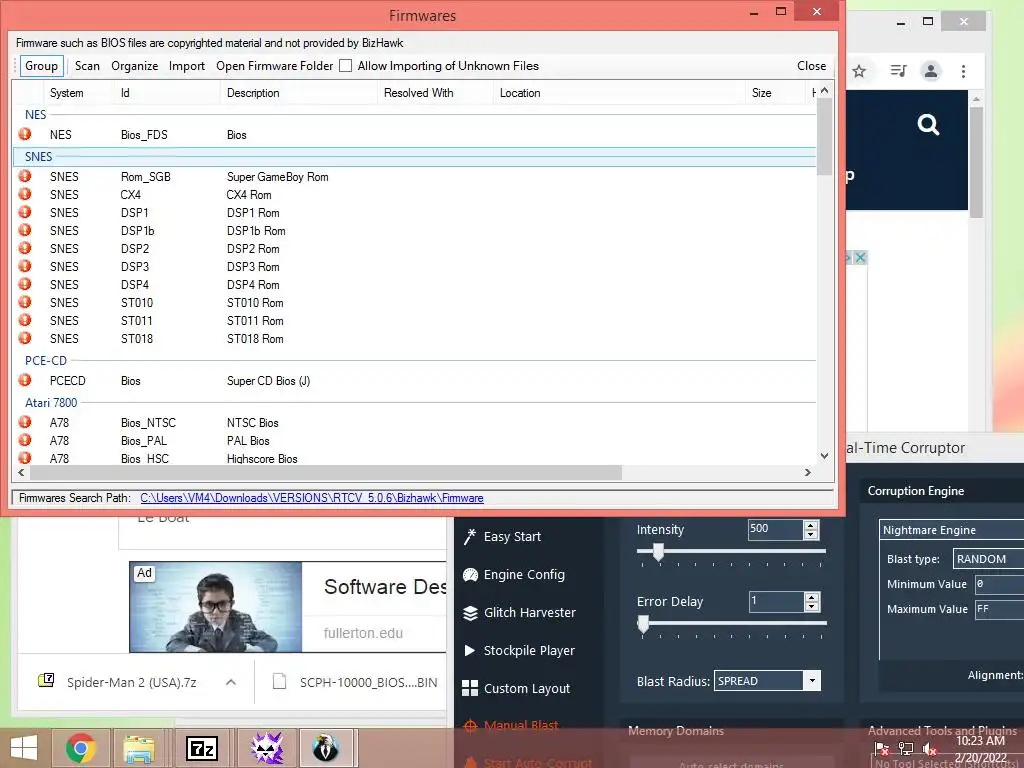Click the warning icon for Rom_SGB
The width and height of the screenshot is (1024, 768).
(x=25, y=176)
